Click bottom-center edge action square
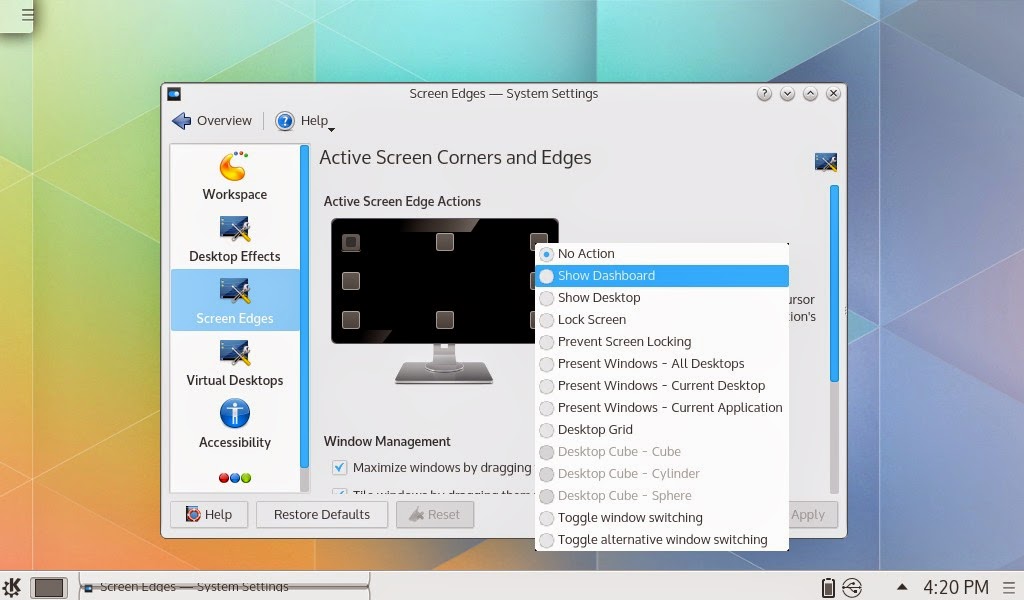The width and height of the screenshot is (1024, 600). (445, 320)
